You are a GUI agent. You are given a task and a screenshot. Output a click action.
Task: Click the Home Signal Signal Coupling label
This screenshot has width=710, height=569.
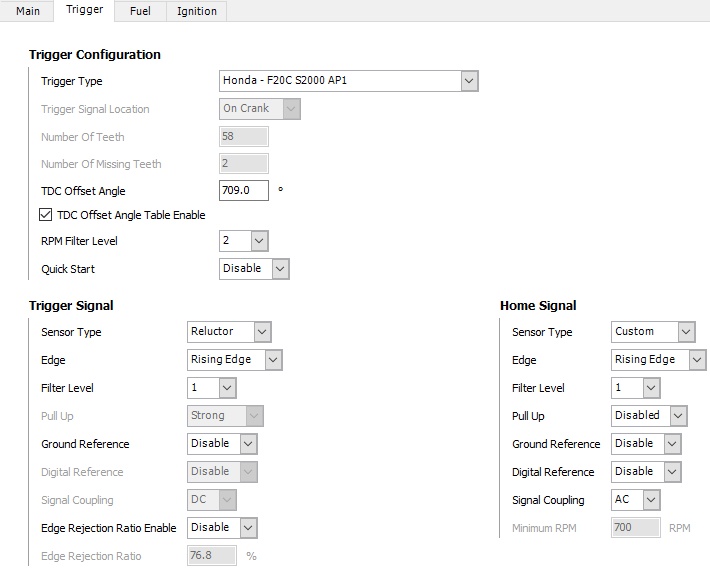point(548,500)
